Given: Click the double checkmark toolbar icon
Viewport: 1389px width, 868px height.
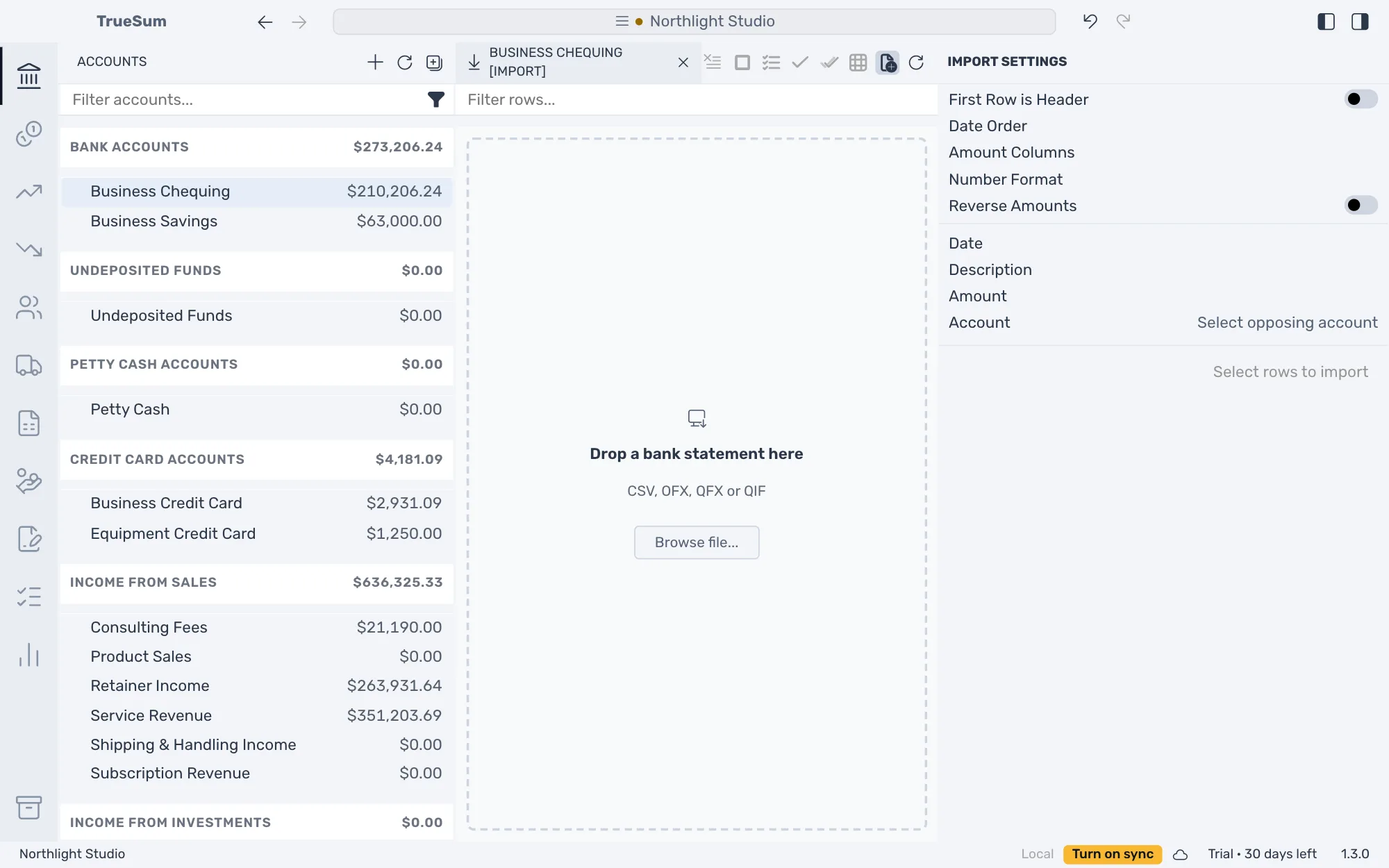Looking at the screenshot, I should [x=829, y=62].
